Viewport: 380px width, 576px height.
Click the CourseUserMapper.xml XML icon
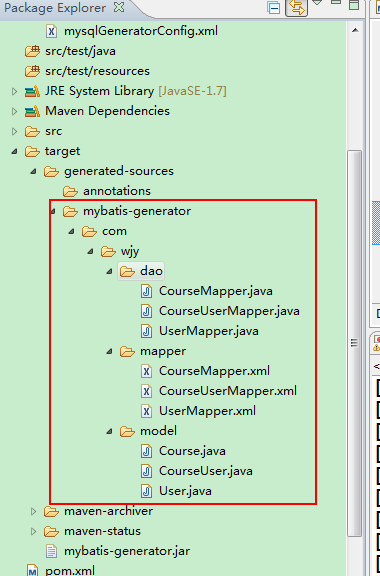point(146,391)
